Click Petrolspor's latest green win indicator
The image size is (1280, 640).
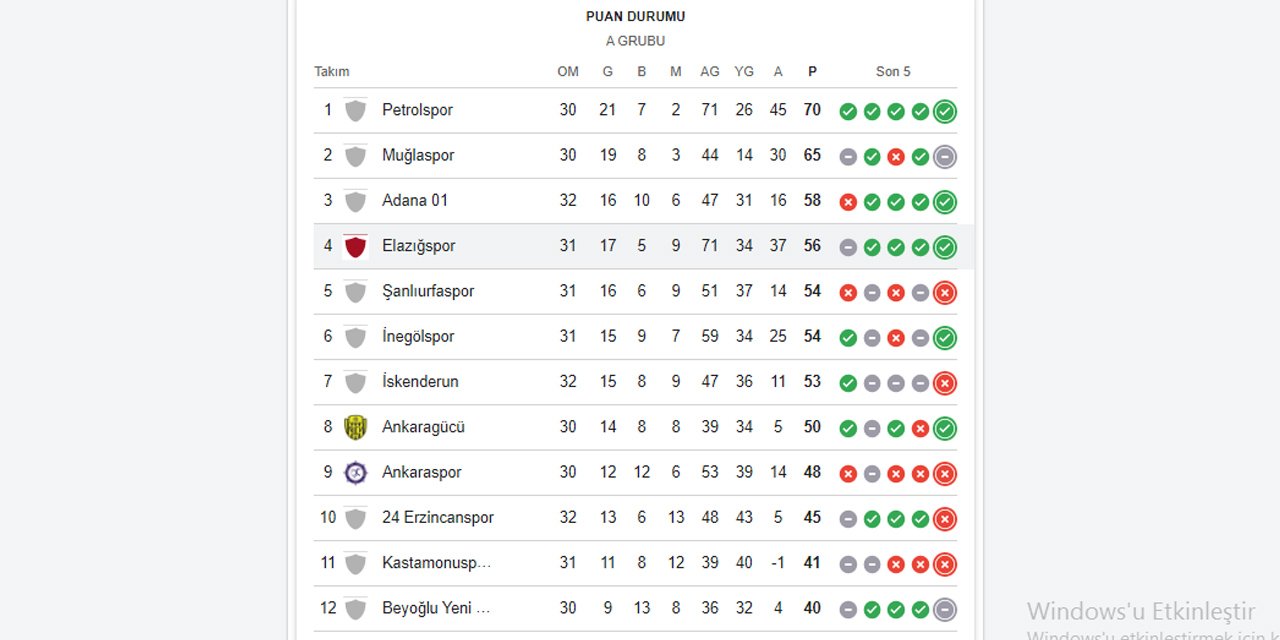944,111
